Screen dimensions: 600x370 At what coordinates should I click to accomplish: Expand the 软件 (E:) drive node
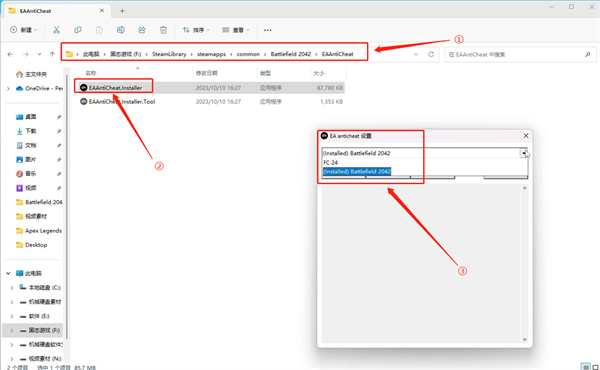click(x=12, y=316)
